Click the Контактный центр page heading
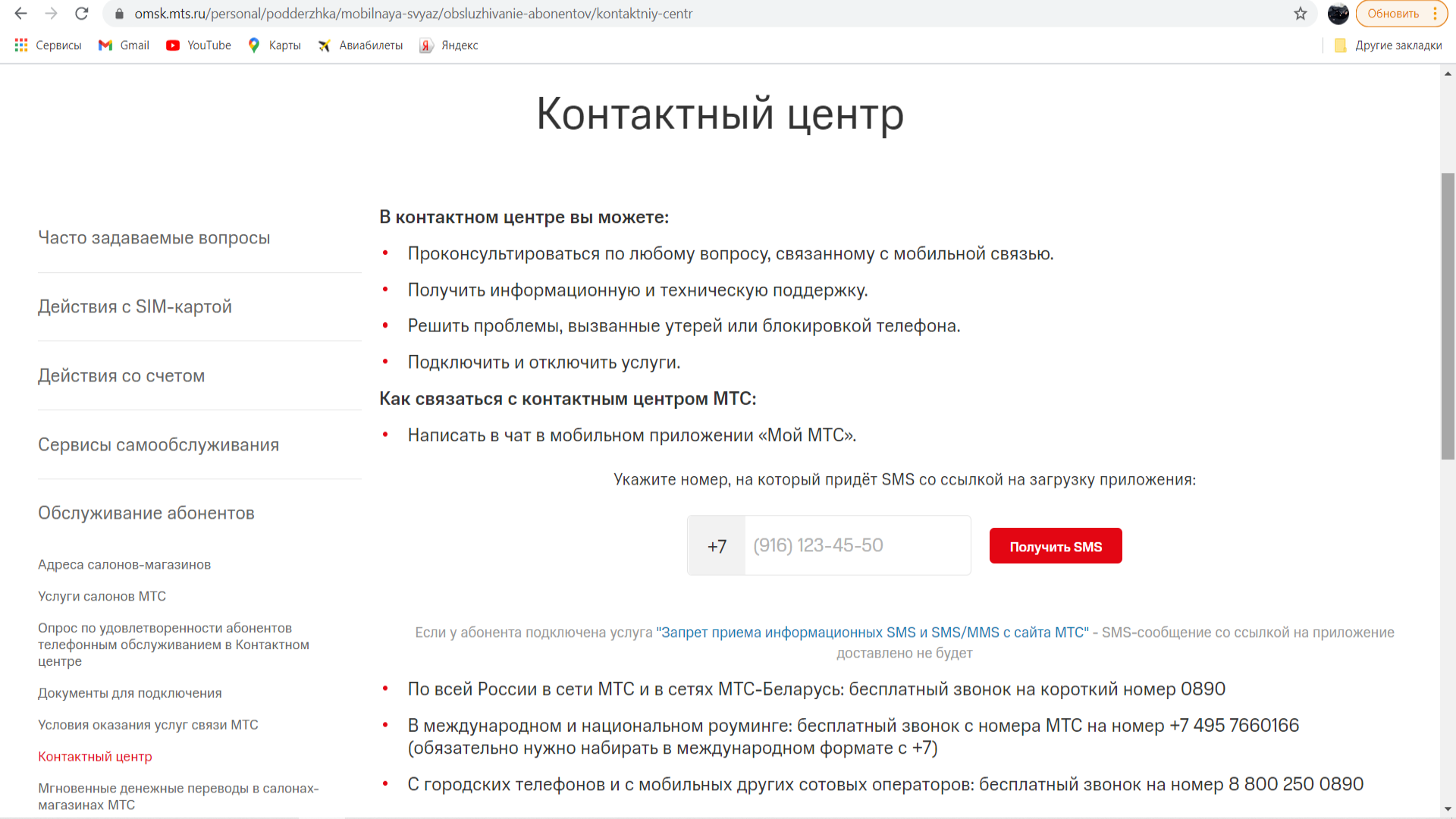The height and width of the screenshot is (819, 1456). pyautogui.click(x=720, y=114)
